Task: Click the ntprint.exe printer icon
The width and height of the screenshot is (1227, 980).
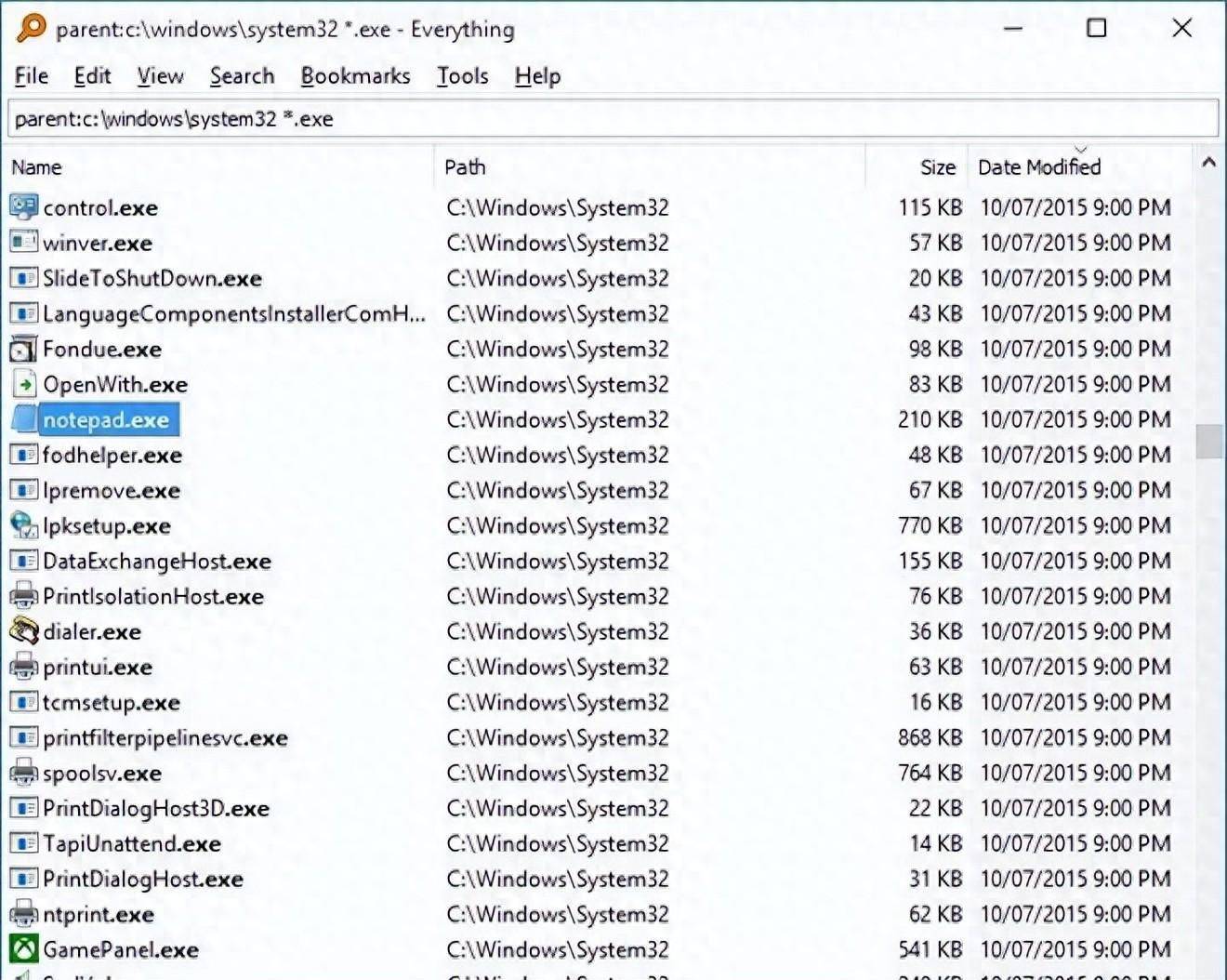Action: [23, 913]
